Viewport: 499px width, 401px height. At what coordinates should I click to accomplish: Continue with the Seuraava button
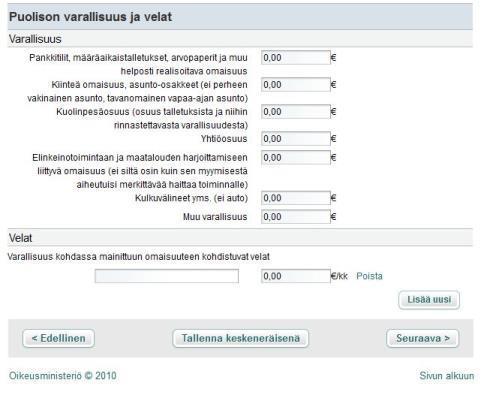(x=423, y=338)
